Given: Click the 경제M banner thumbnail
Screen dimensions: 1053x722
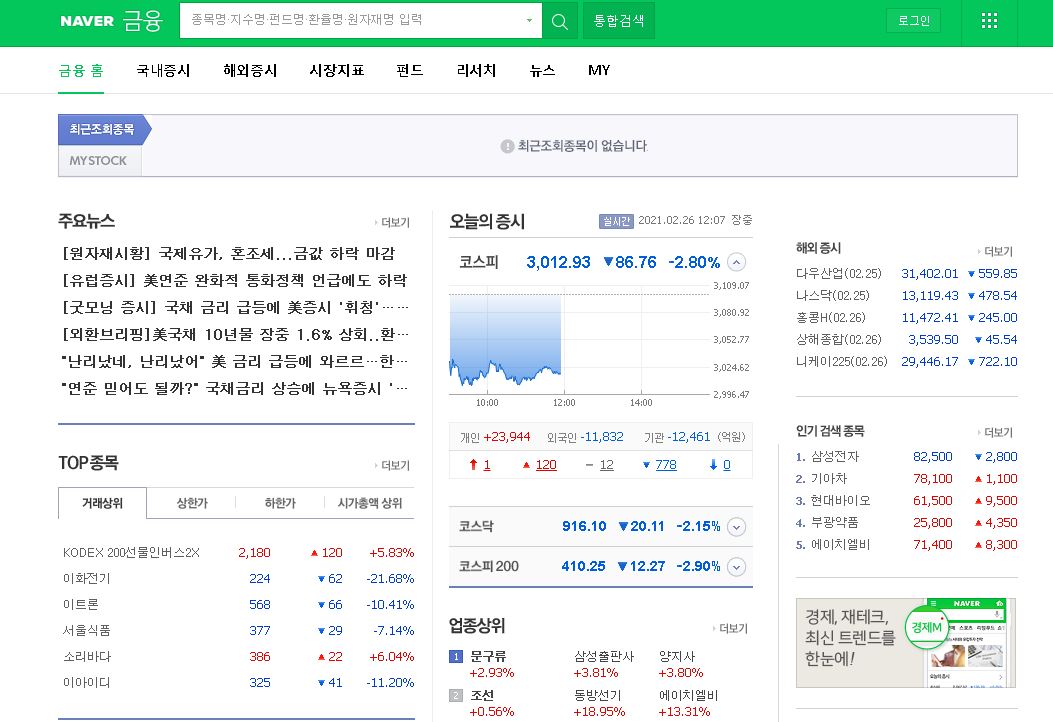Looking at the screenshot, I should click(905, 643).
